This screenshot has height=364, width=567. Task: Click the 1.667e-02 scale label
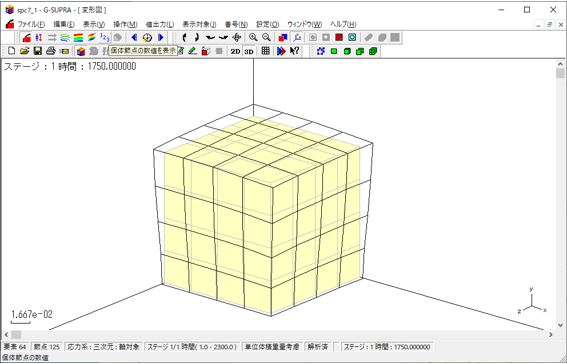32,314
